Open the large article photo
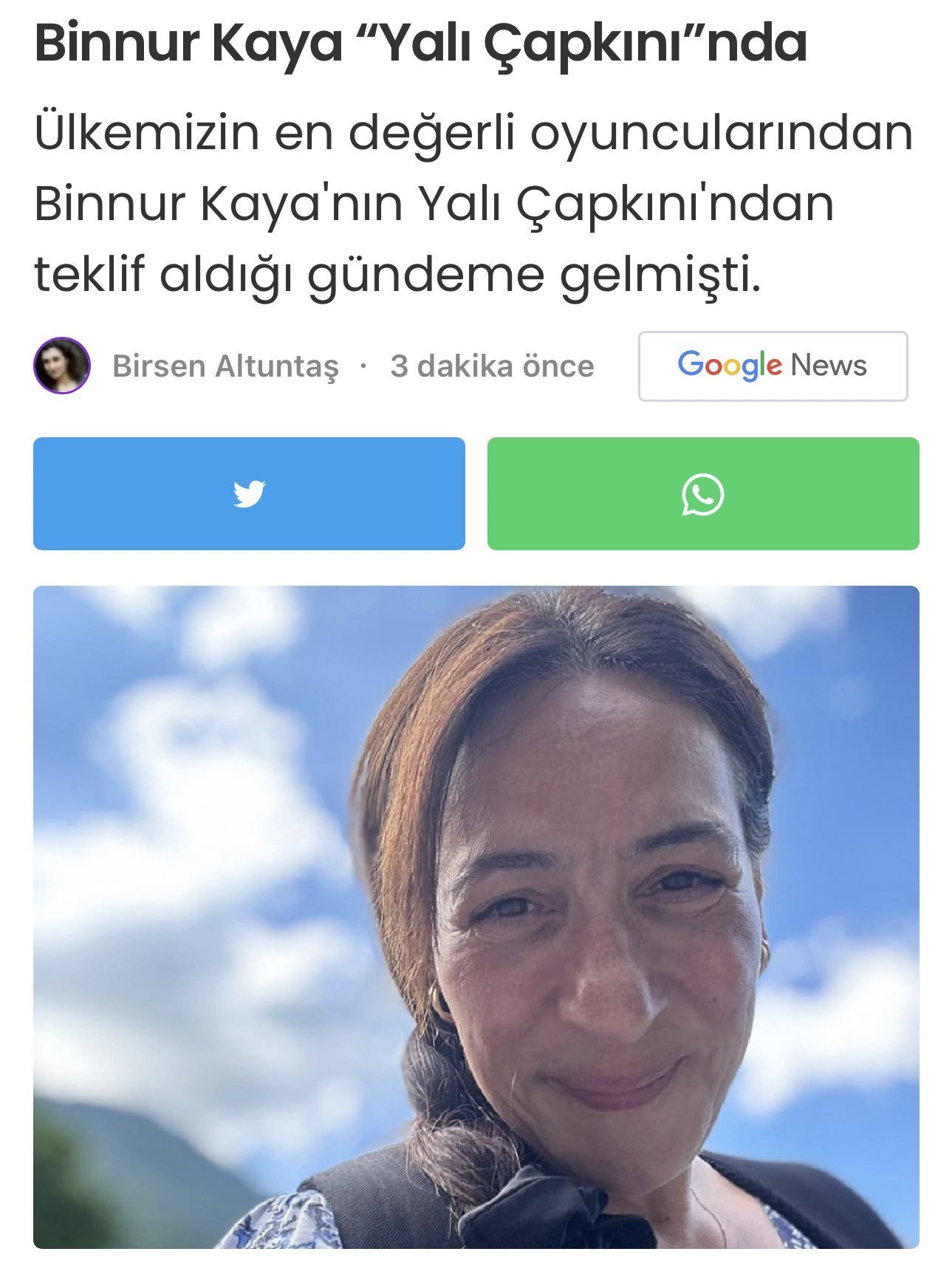 pos(476,917)
